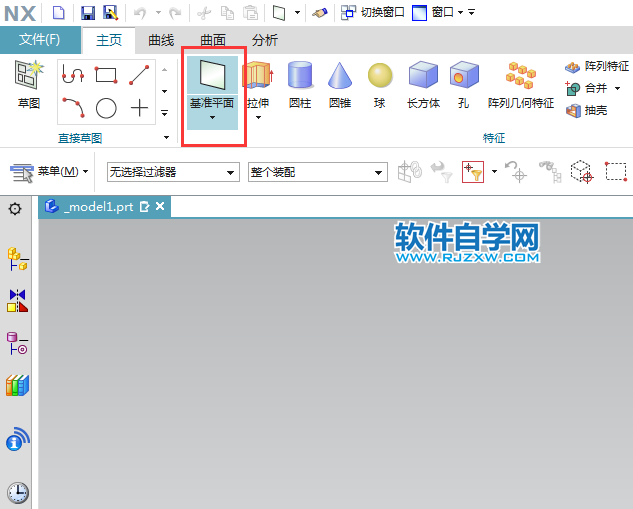This screenshot has height=509, width=633.
Task: Select the arc sketch tool
Action: click(x=73, y=108)
